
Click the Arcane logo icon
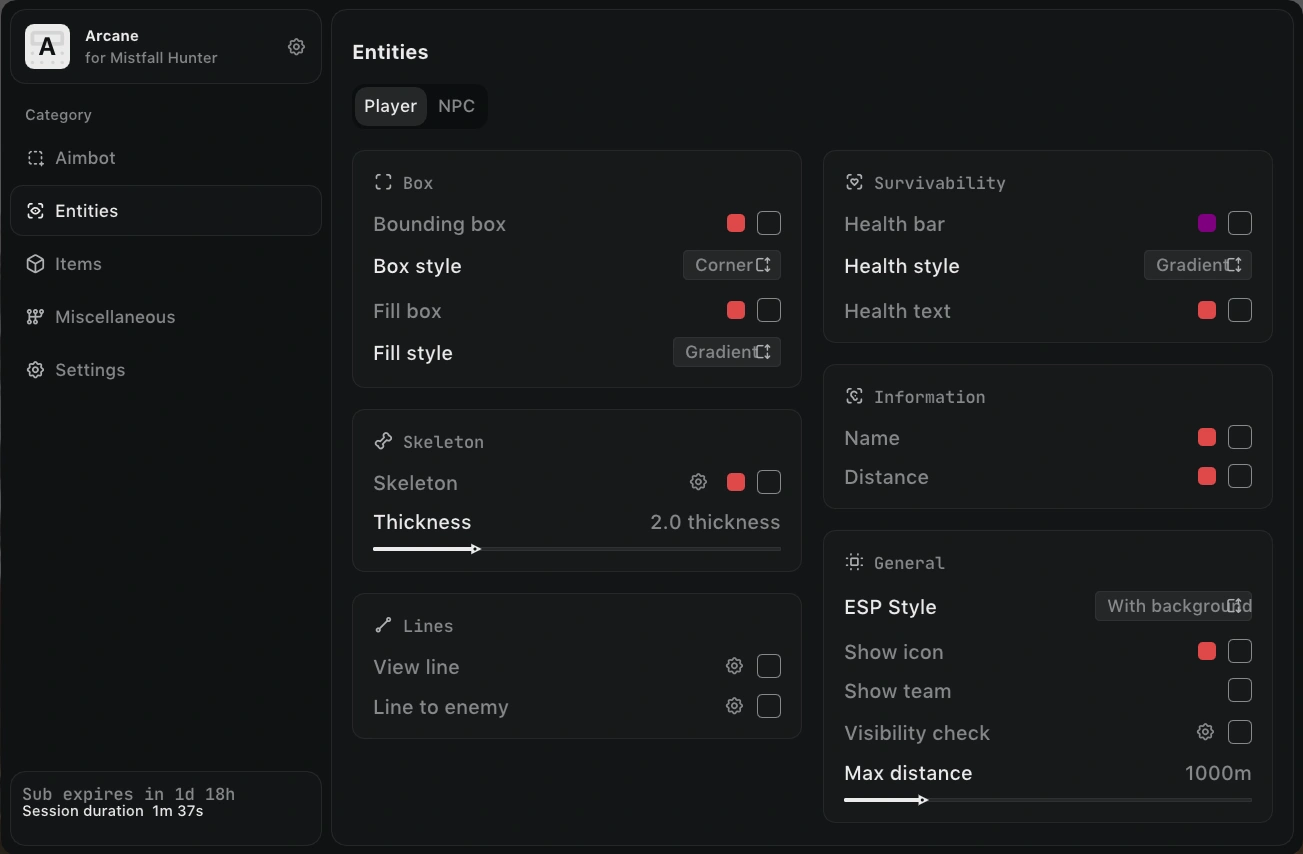point(47,47)
